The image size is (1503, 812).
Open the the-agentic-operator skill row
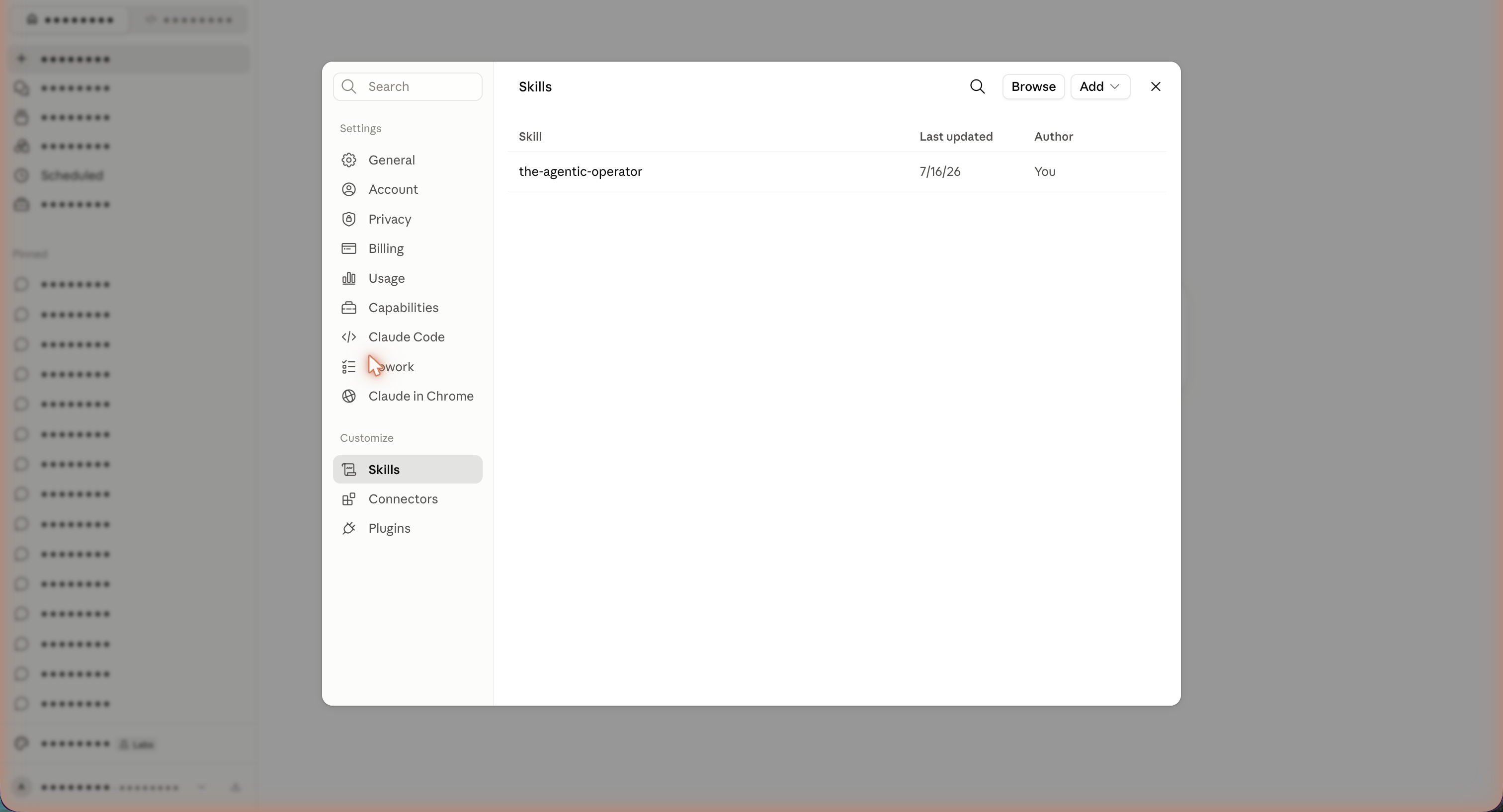pyautogui.click(x=837, y=171)
